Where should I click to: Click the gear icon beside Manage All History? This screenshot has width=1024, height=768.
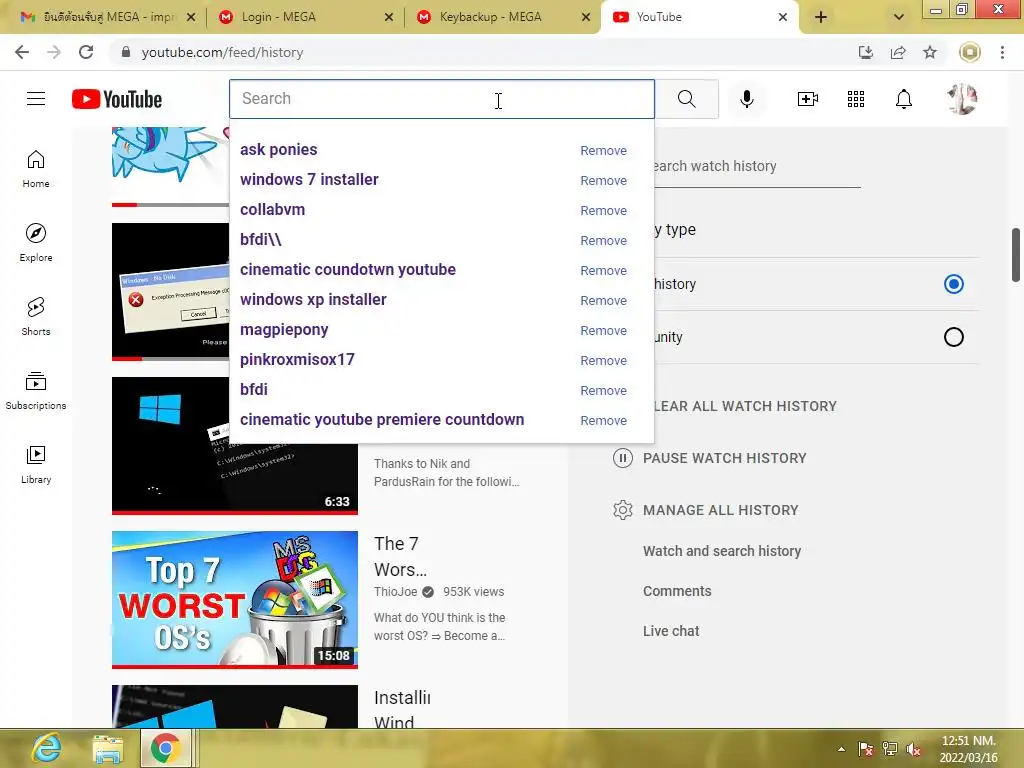click(x=622, y=510)
